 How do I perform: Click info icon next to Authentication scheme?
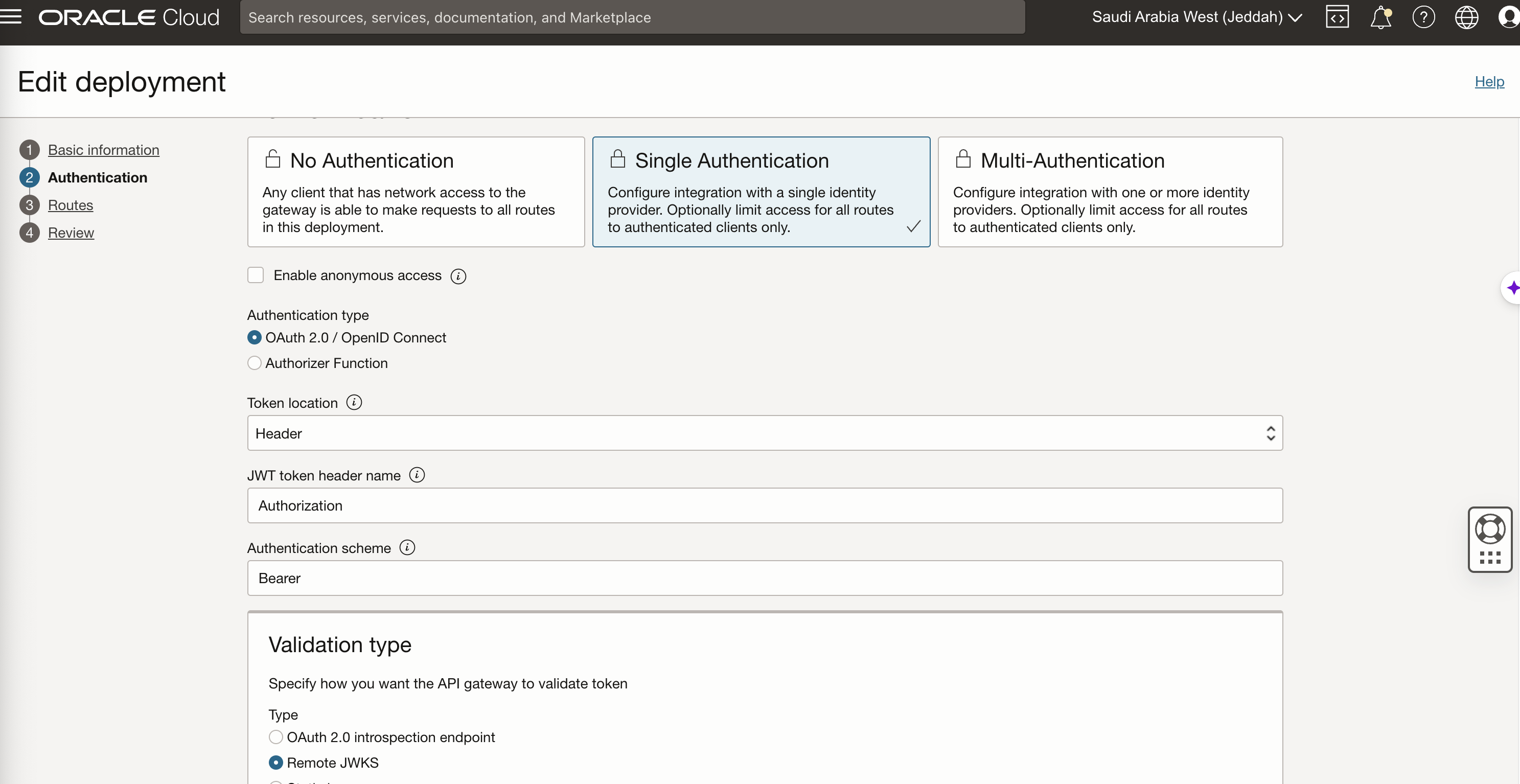tap(407, 547)
